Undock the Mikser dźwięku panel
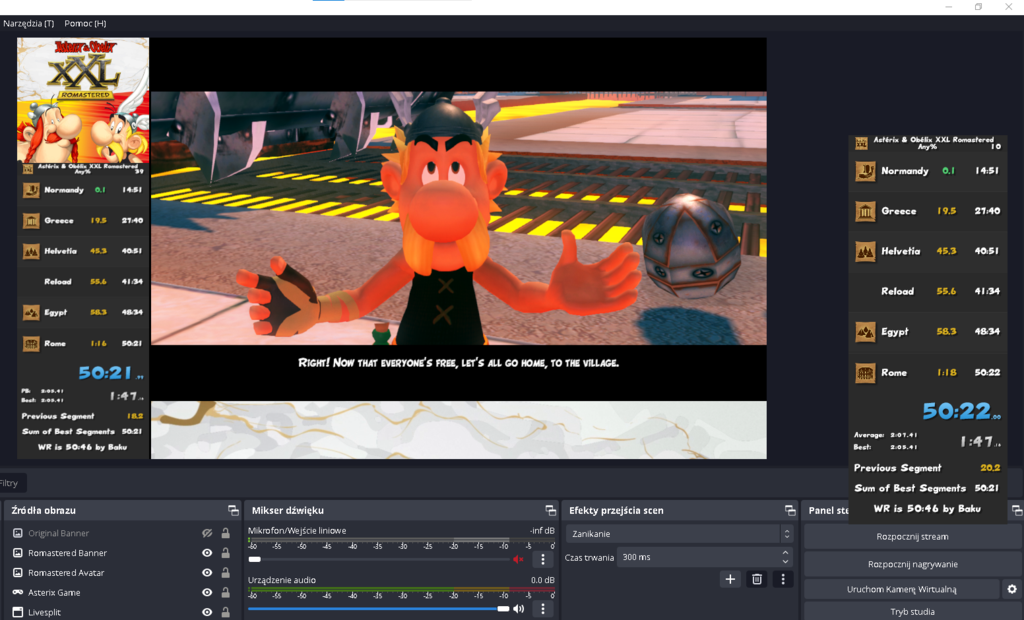The width and height of the screenshot is (1024, 620). (x=551, y=510)
